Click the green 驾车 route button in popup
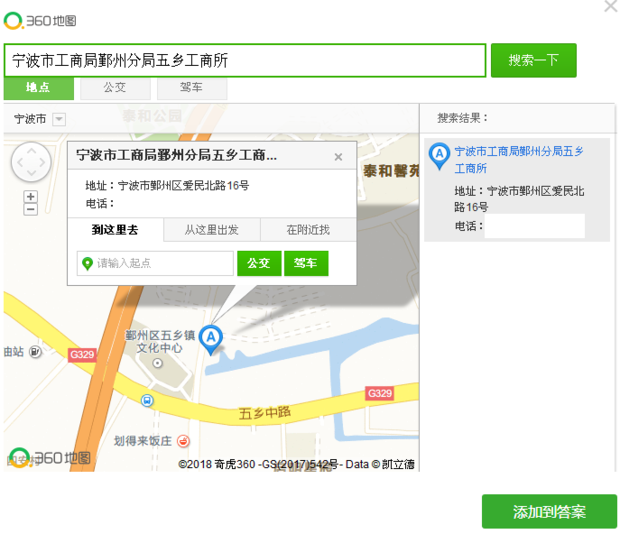 (x=306, y=263)
